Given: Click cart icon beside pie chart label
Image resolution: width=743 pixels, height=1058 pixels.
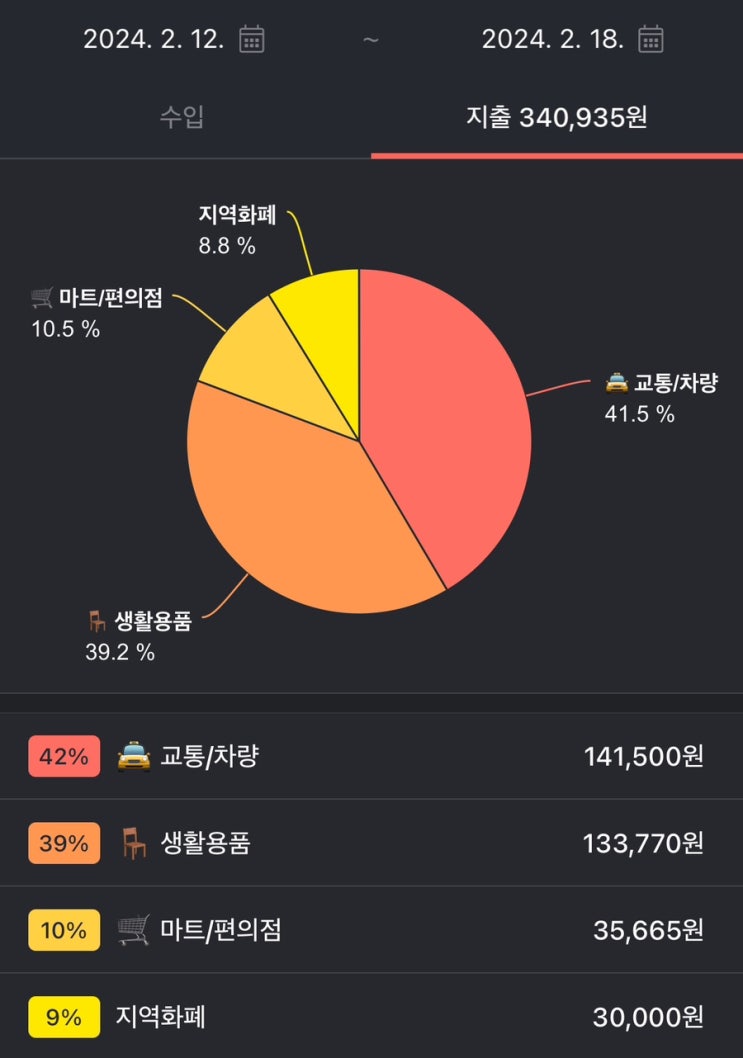Looking at the screenshot, I should (x=42, y=298).
